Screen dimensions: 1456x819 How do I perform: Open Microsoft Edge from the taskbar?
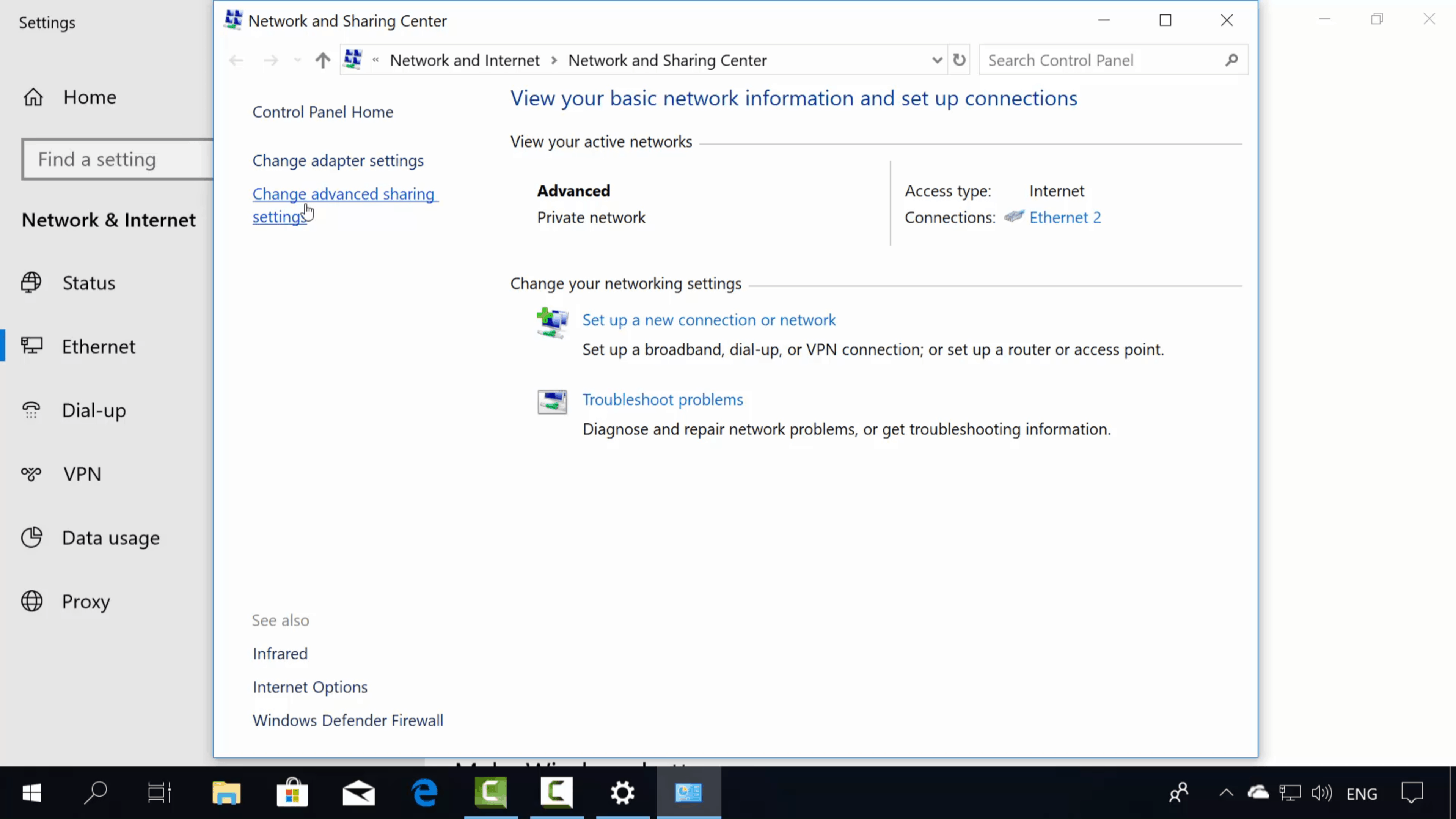tap(424, 793)
